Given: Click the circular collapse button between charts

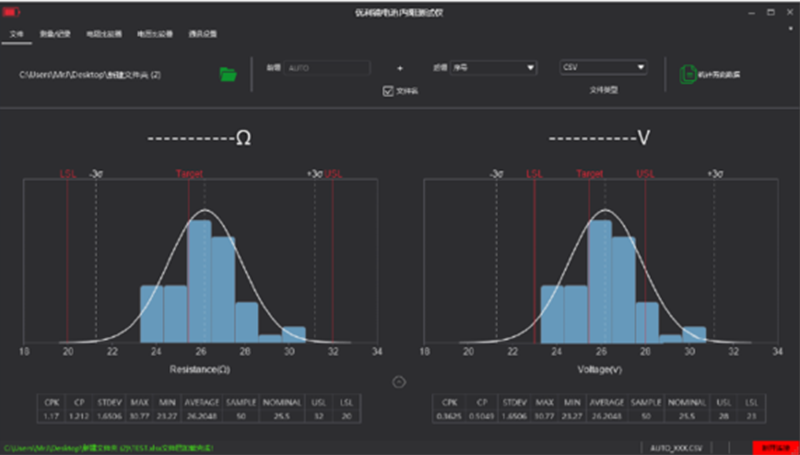Looking at the screenshot, I should point(399,381).
